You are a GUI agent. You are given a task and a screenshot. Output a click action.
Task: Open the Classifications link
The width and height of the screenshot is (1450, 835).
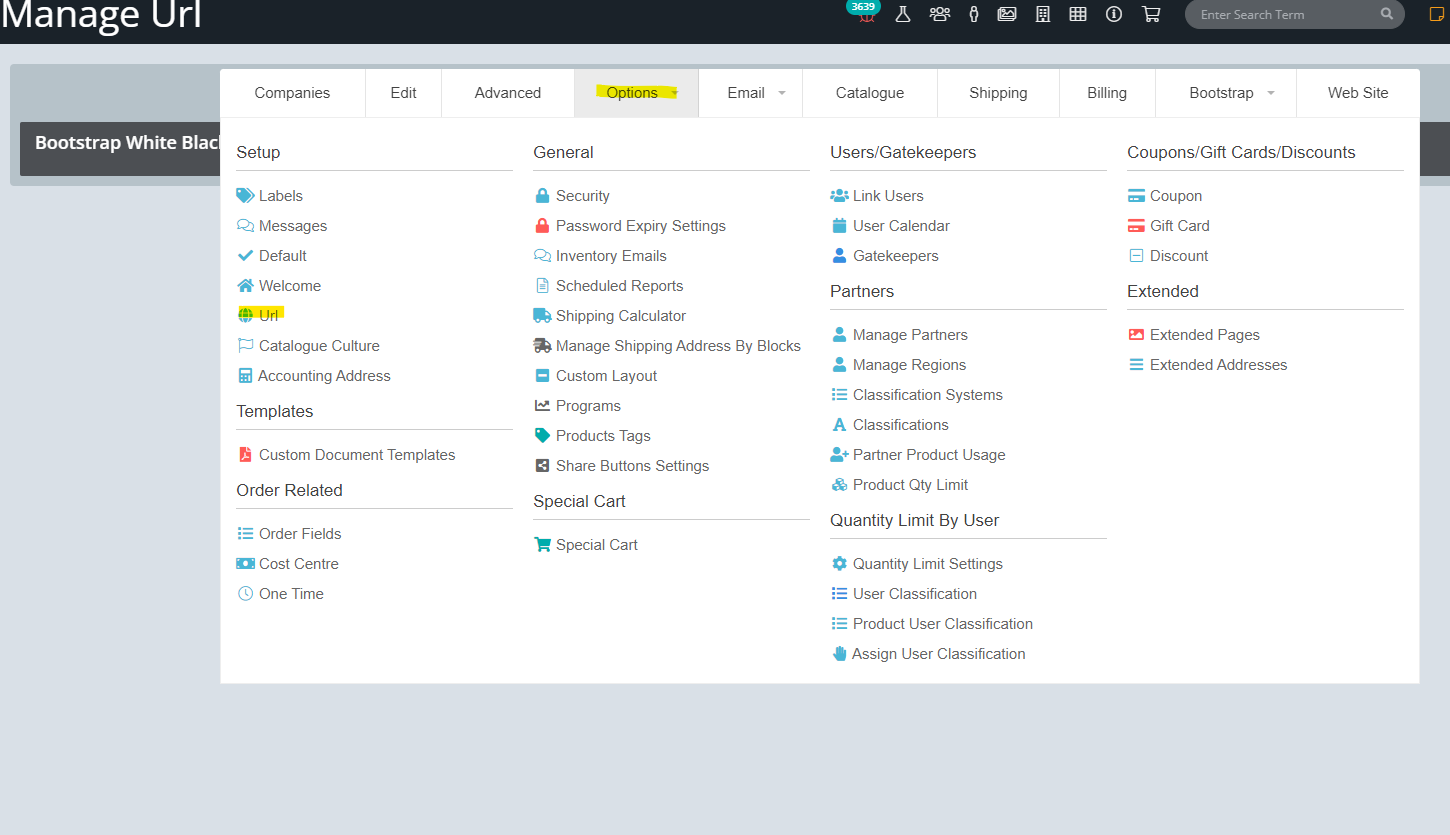click(901, 425)
